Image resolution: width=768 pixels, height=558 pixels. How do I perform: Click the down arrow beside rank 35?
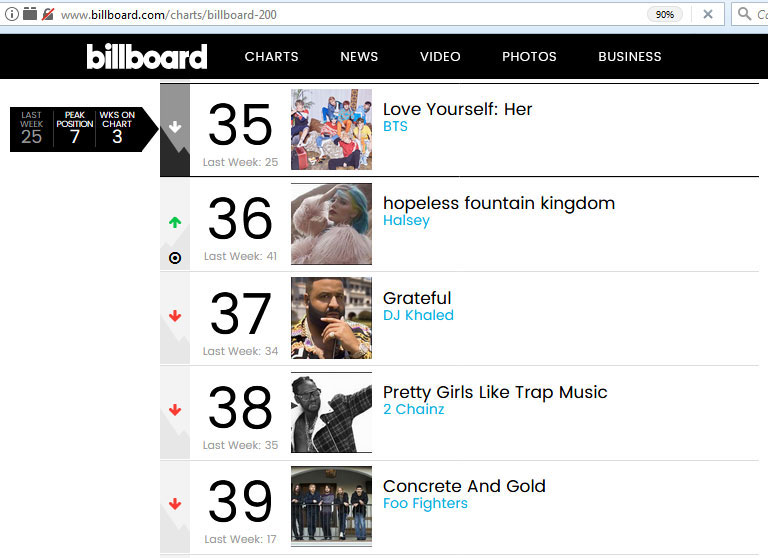coord(175,127)
